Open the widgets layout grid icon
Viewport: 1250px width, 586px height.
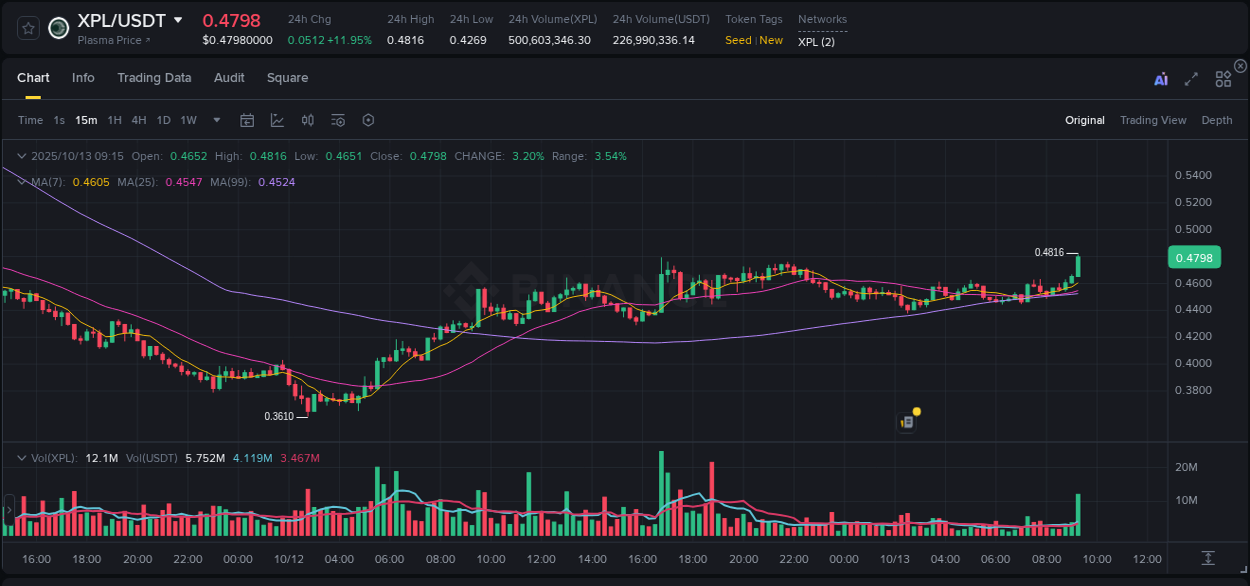point(1223,77)
